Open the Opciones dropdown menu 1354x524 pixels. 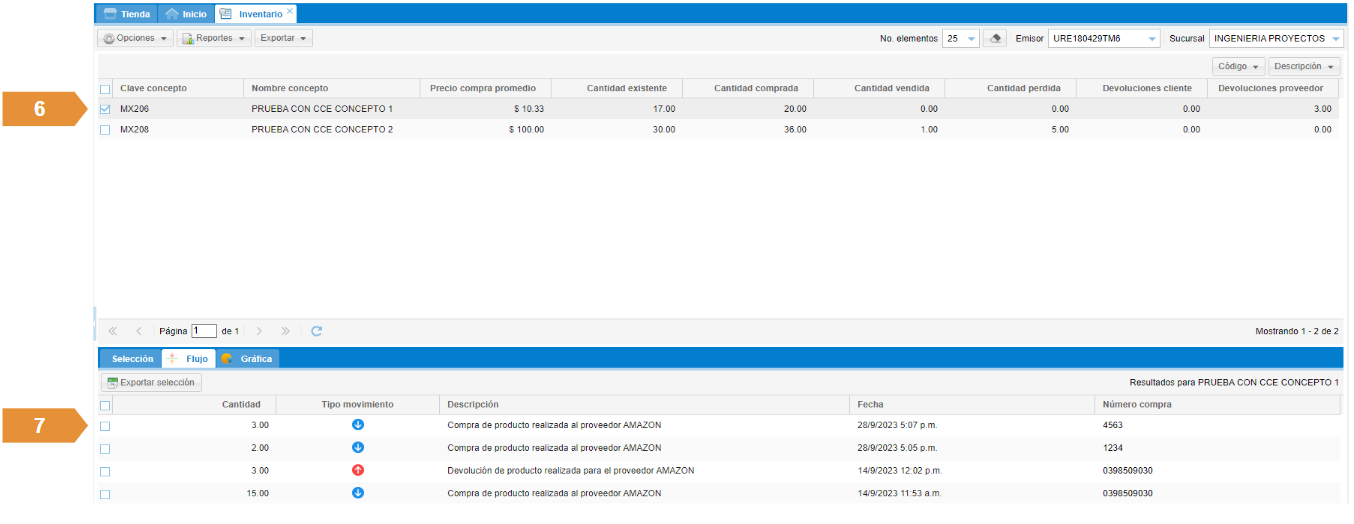[x=135, y=38]
